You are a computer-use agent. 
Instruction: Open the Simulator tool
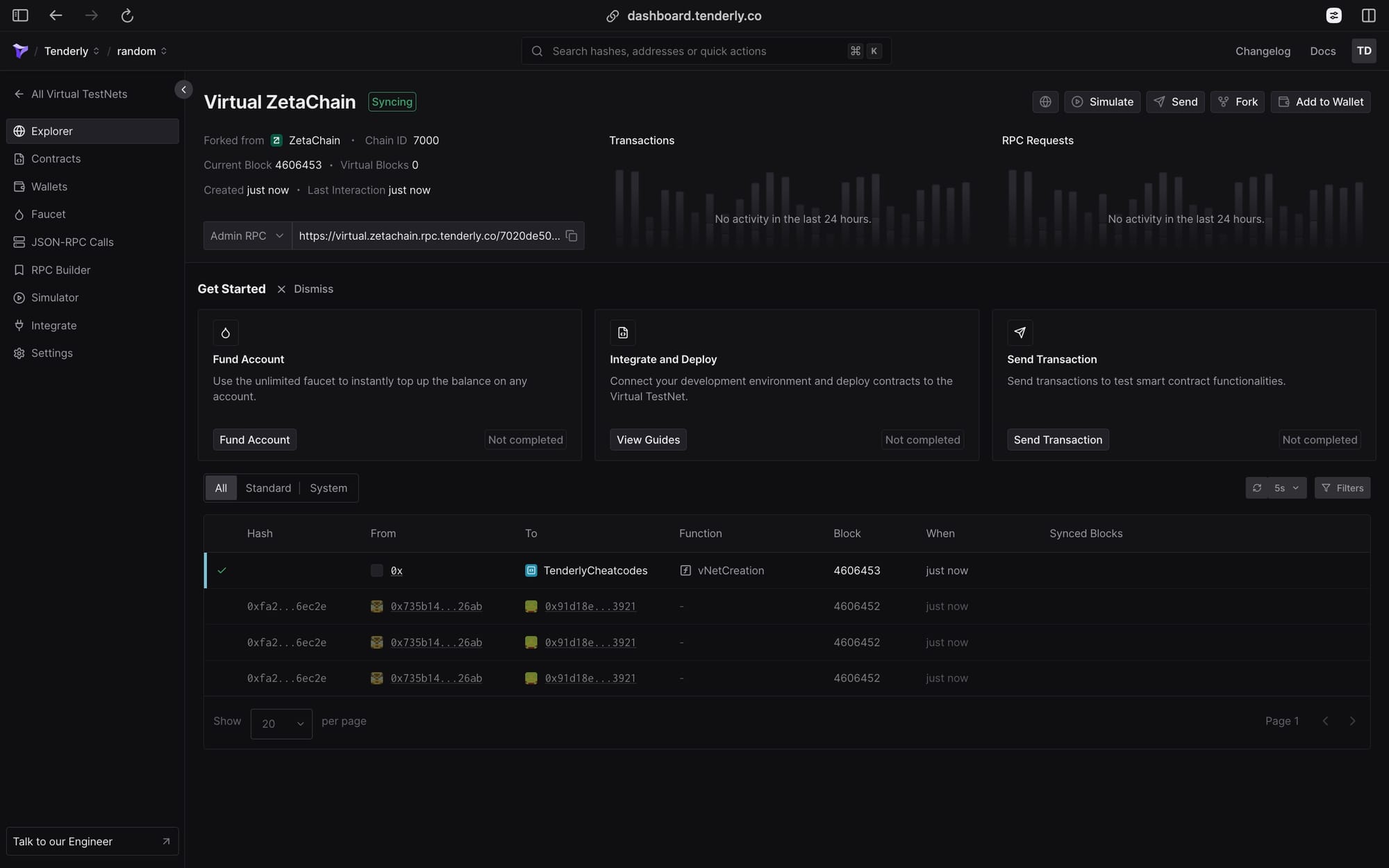(54, 297)
